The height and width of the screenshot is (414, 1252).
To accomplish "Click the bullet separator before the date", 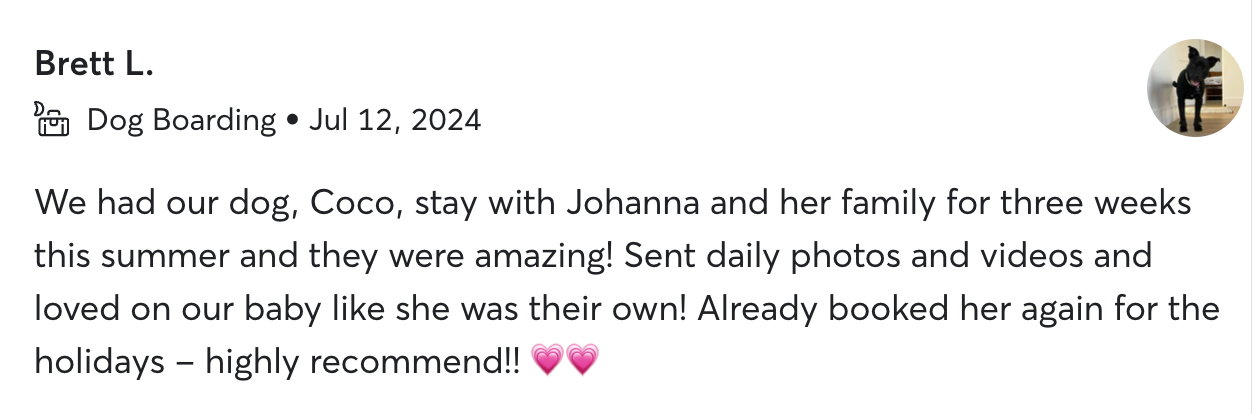I will click(292, 121).
